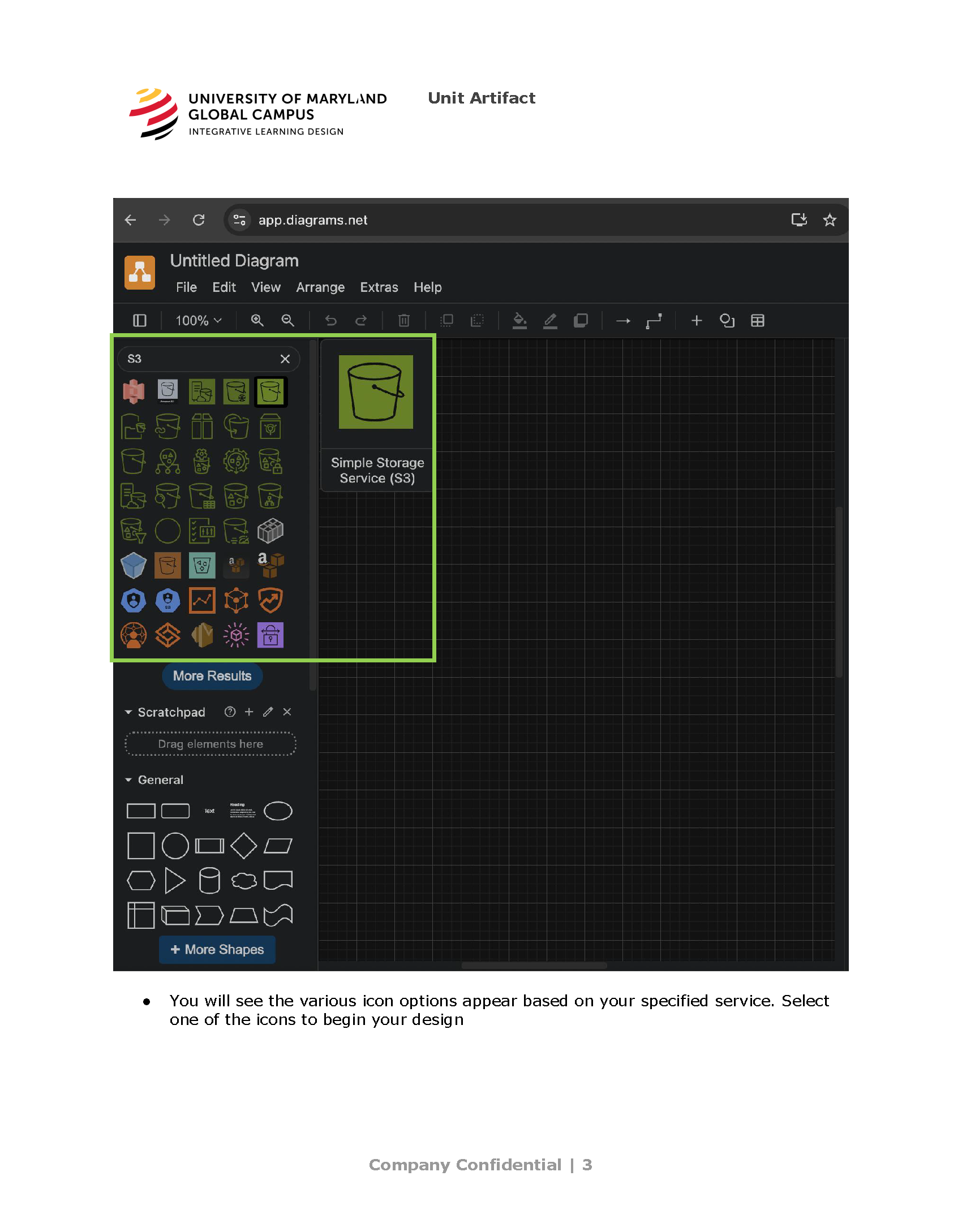962x1232 pixels.
Task: Open the Insert plus menu
Action: pyautogui.click(x=697, y=321)
